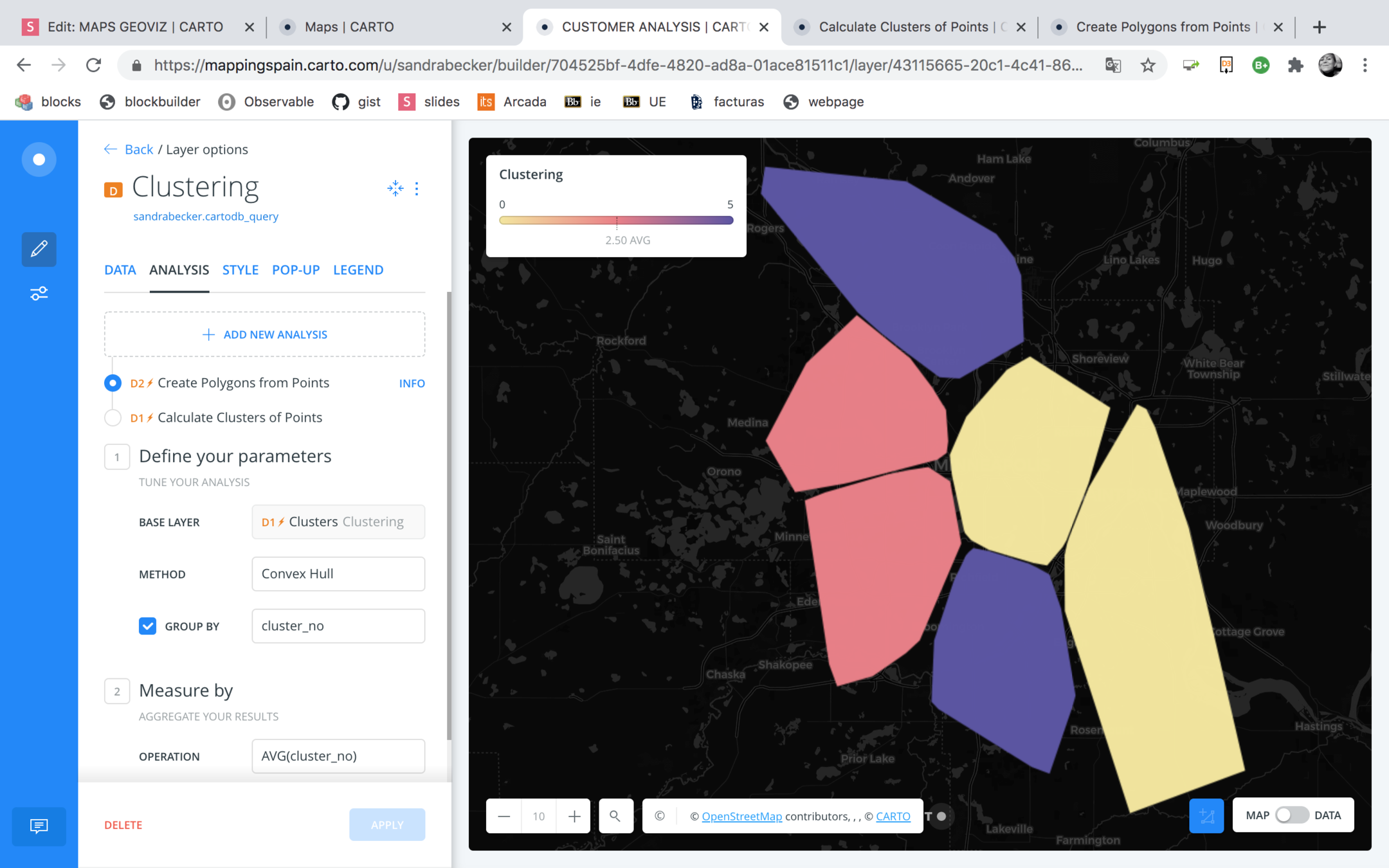The image size is (1389, 868).
Task: Click the blue widgets icon near MAP toggle
Action: [x=1206, y=816]
